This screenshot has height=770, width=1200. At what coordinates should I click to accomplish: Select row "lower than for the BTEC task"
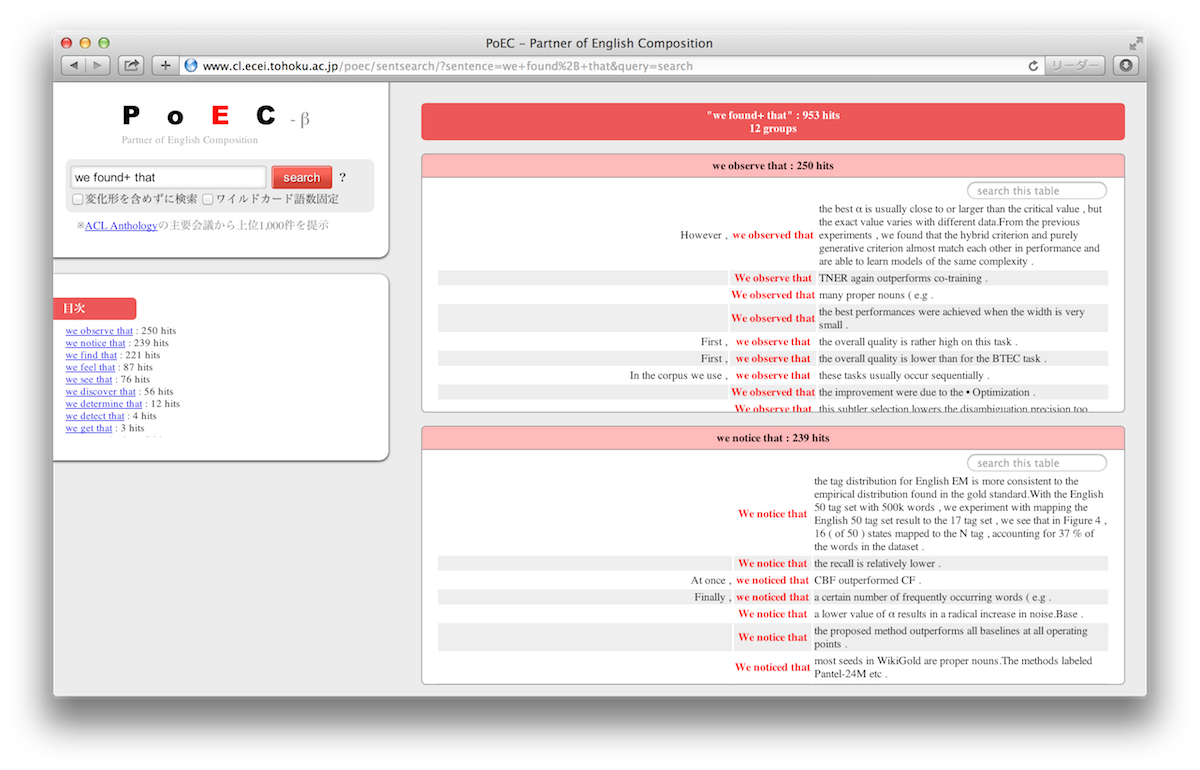(x=773, y=358)
